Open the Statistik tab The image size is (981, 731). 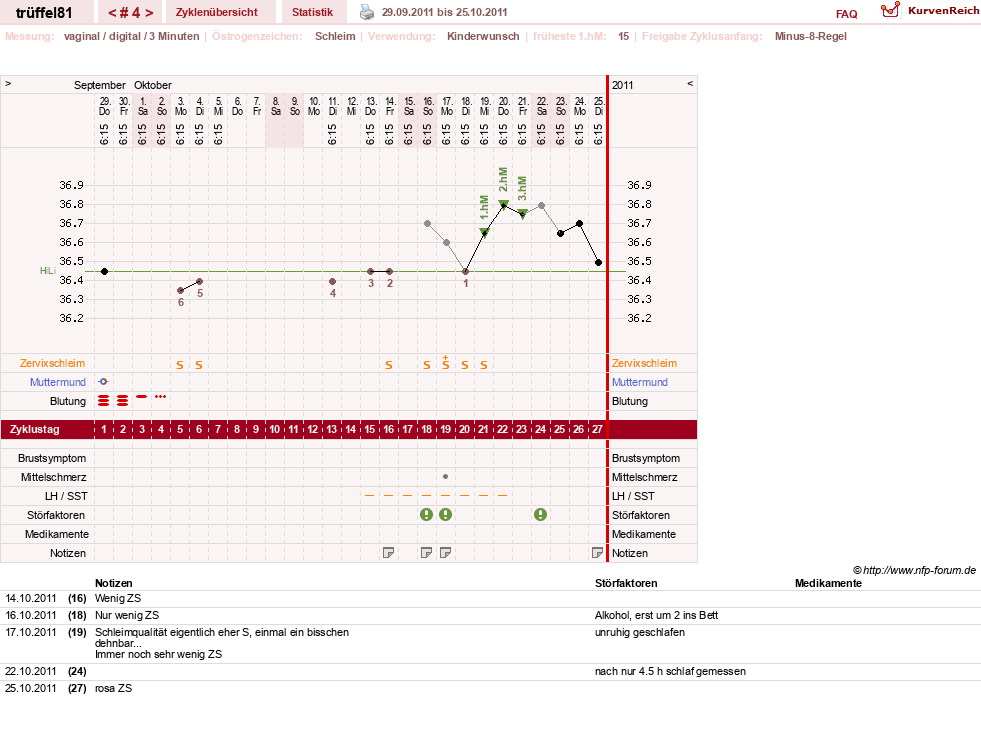pyautogui.click(x=312, y=12)
